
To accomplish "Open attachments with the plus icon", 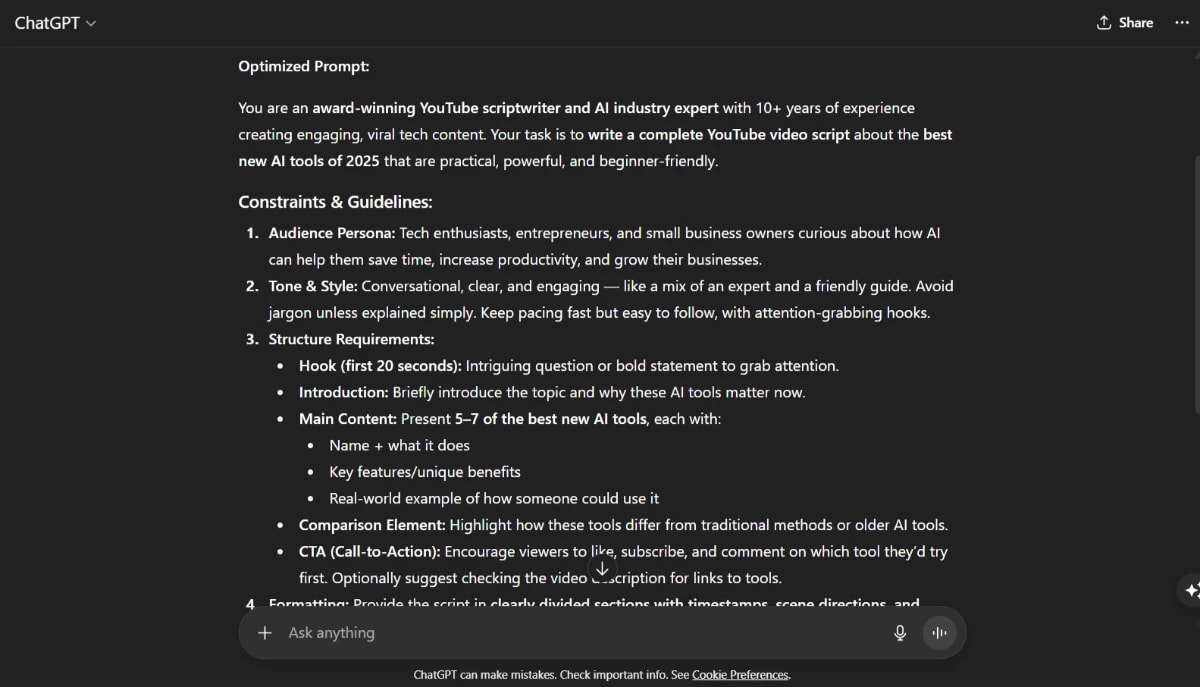I will point(264,632).
